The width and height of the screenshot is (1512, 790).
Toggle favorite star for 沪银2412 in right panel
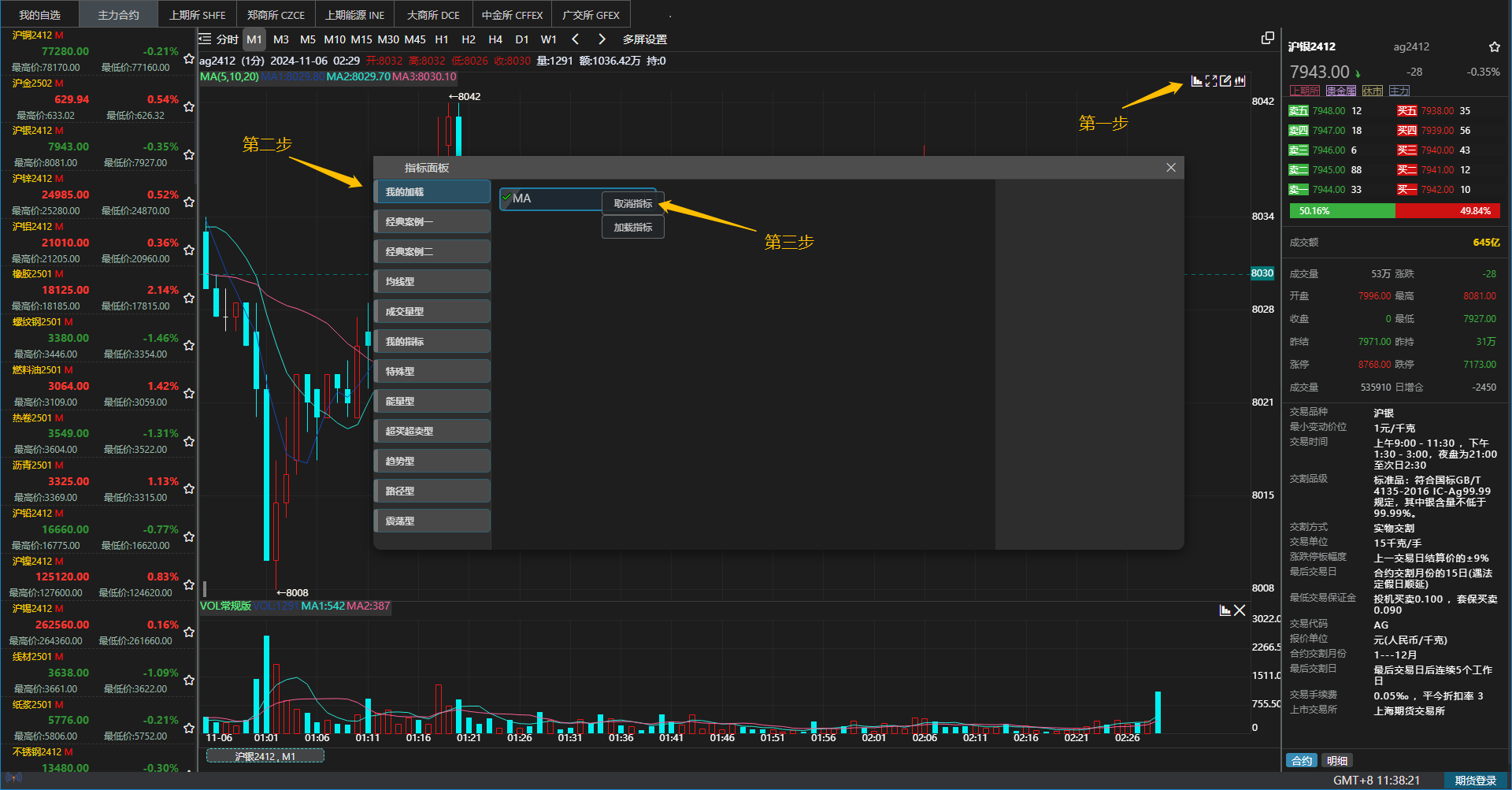tap(1494, 46)
